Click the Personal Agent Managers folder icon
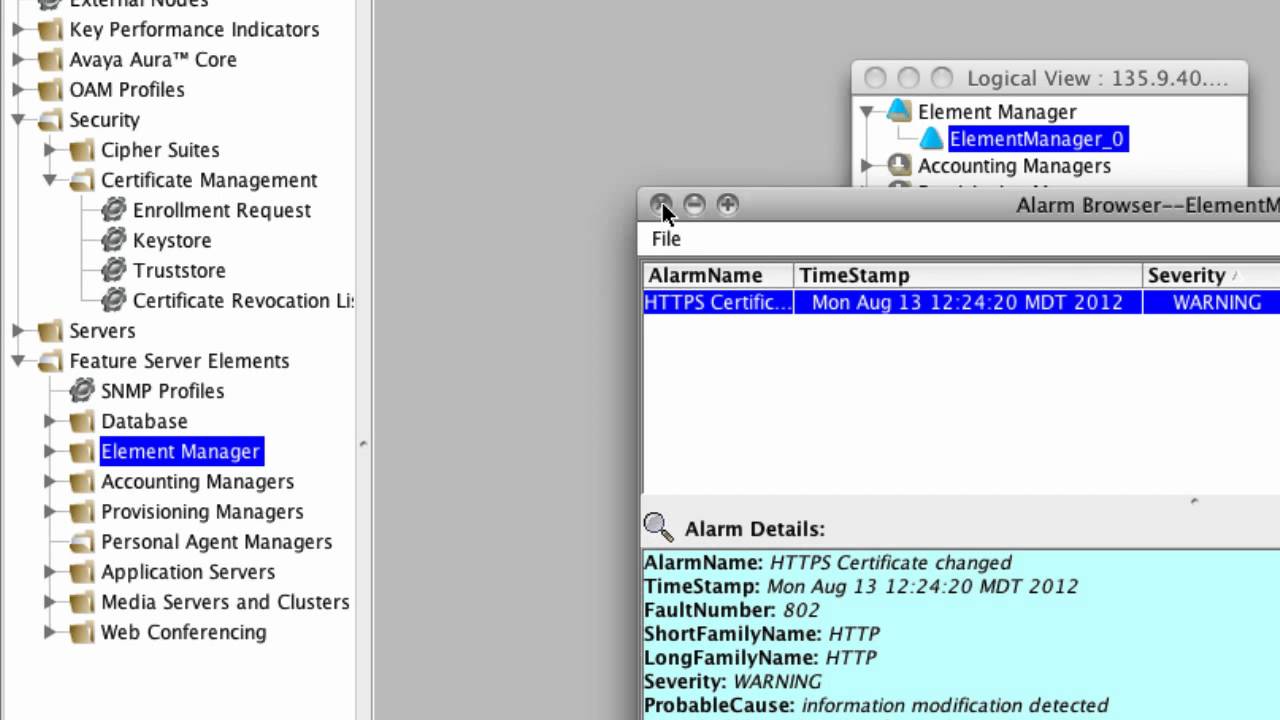Image resolution: width=1280 pixels, height=720 pixels. 82,542
